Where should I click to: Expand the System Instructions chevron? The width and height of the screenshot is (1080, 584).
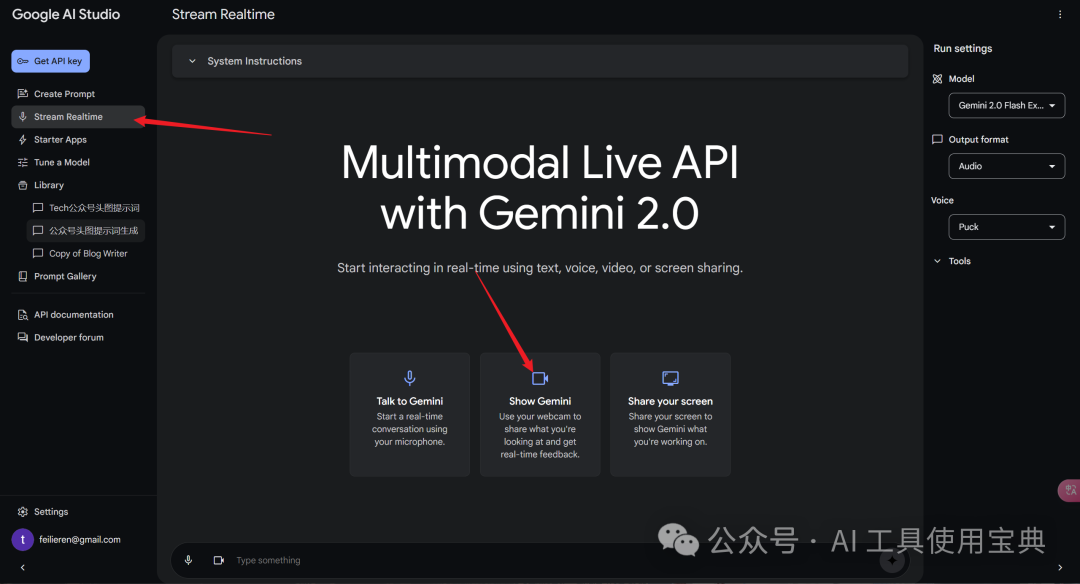192,61
